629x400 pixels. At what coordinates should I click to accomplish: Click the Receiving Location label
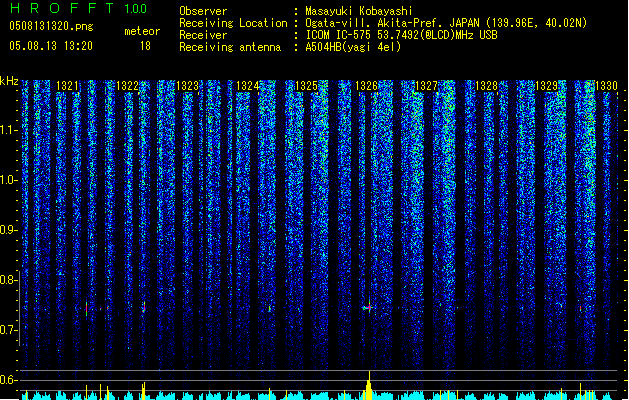coord(233,23)
